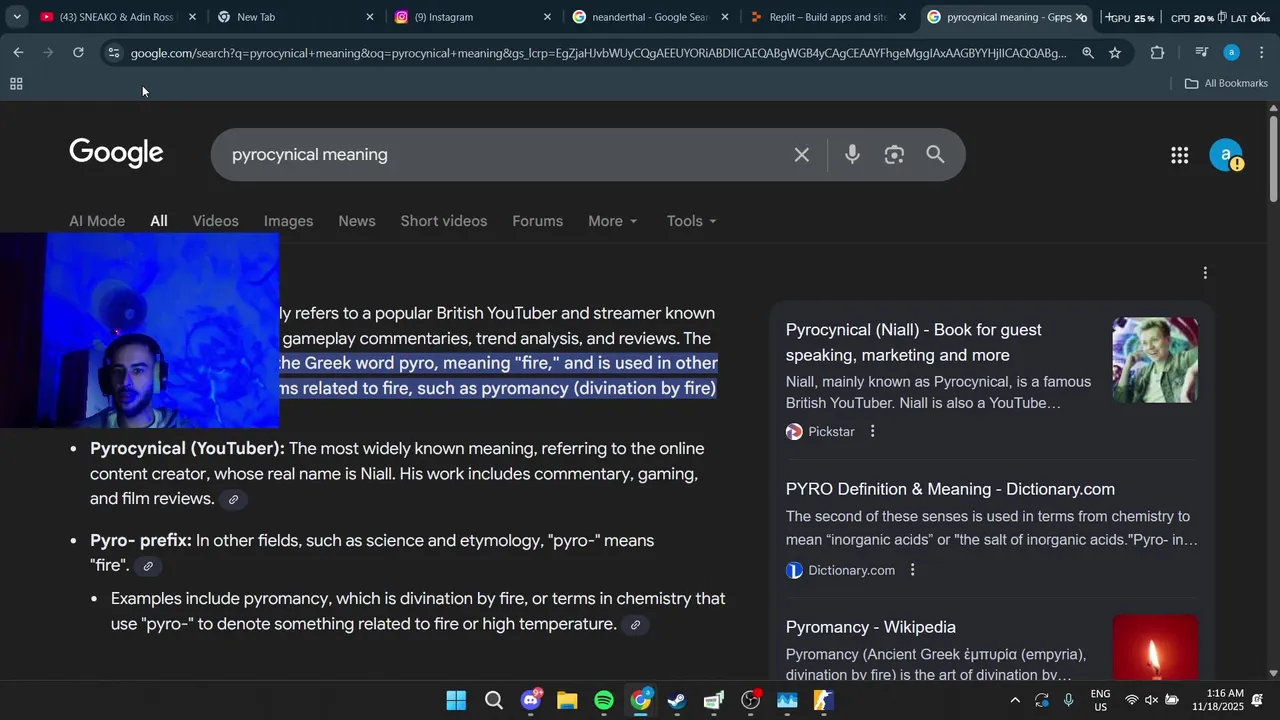This screenshot has width=1280, height=720.
Task: Reload the current page
Action: [78, 53]
